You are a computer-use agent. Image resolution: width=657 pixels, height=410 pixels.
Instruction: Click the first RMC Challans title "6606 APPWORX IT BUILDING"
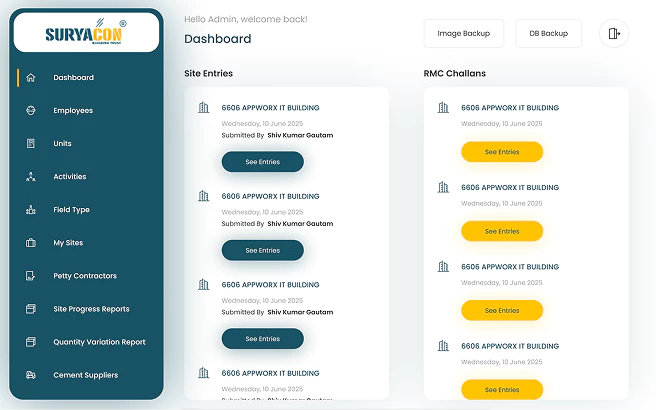pos(510,108)
